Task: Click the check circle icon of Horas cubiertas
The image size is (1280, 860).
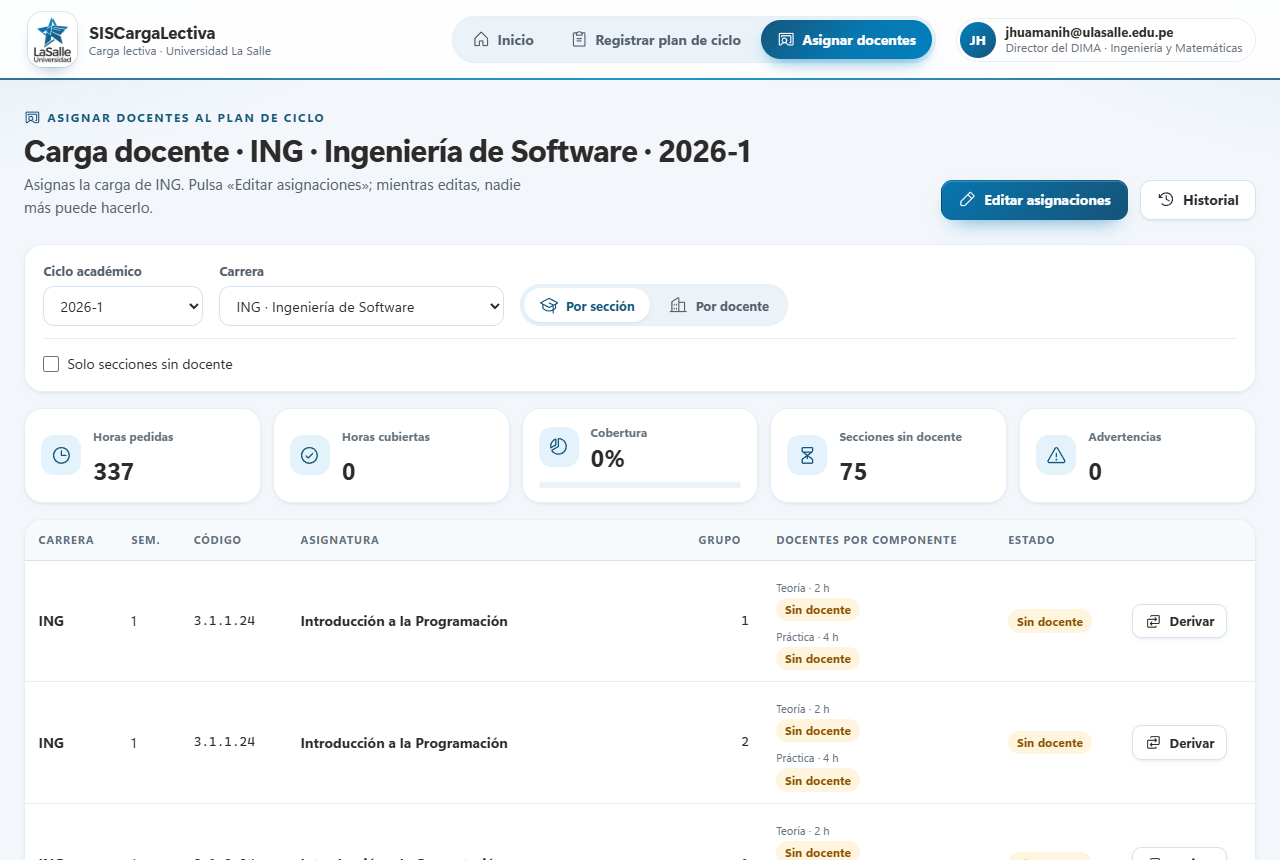Action: [310, 455]
